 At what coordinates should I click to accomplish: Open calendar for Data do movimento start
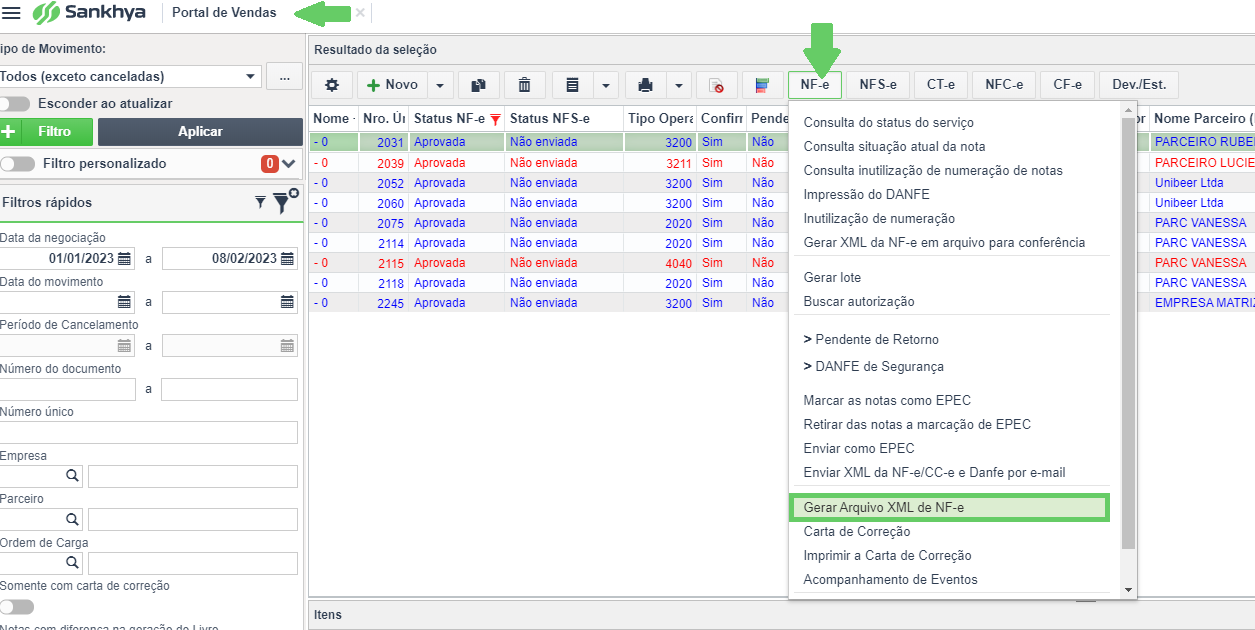pyautogui.click(x=124, y=301)
